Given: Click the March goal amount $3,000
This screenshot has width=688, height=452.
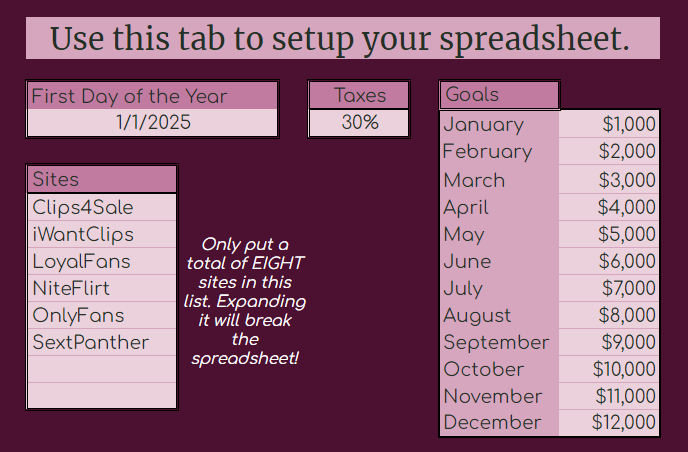Looking at the screenshot, I should point(609,179).
